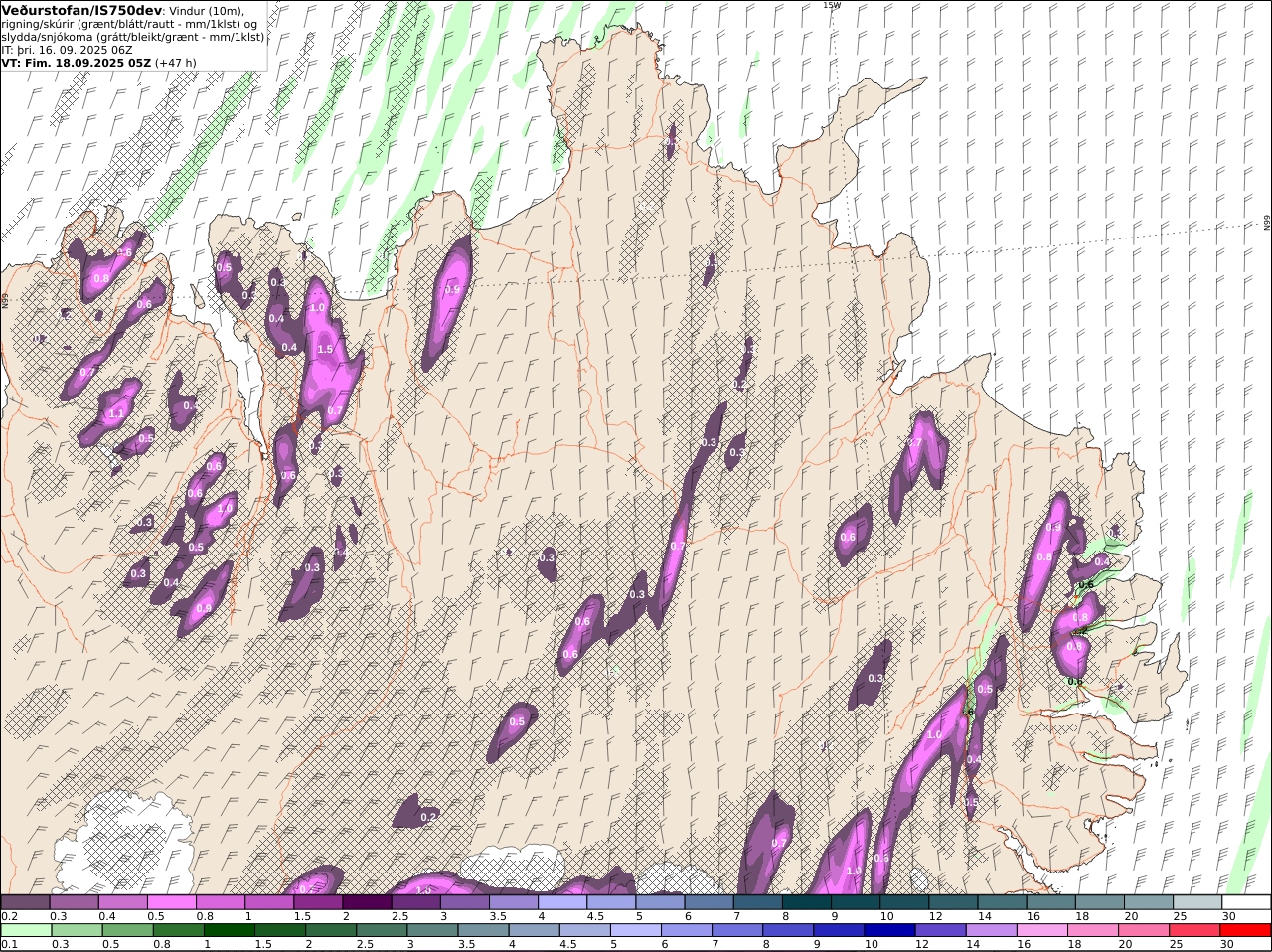Screen dimensions: 1272x952
Task: Pick the darkest purple snow swatch for 2–2.5
Action: tap(367, 902)
